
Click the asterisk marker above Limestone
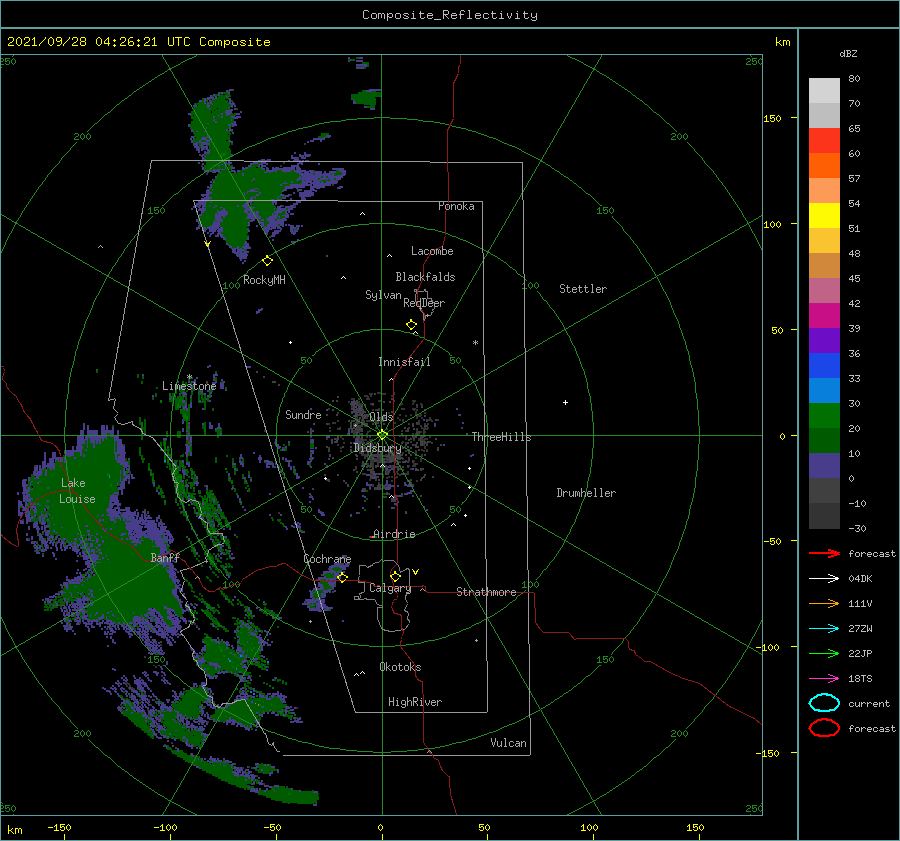(x=189, y=377)
